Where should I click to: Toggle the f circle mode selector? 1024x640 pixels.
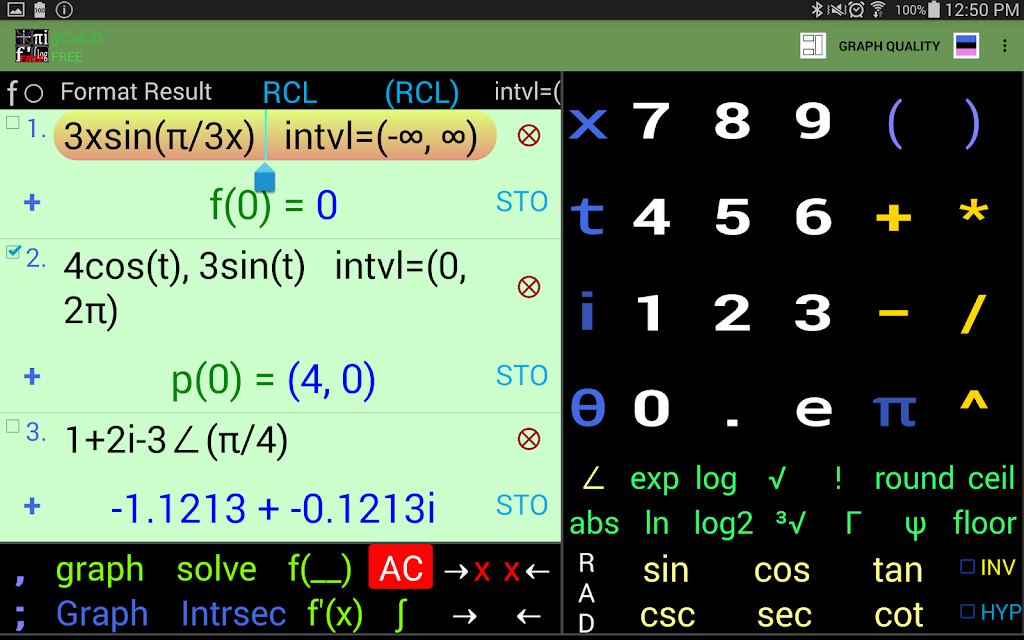tap(25, 93)
